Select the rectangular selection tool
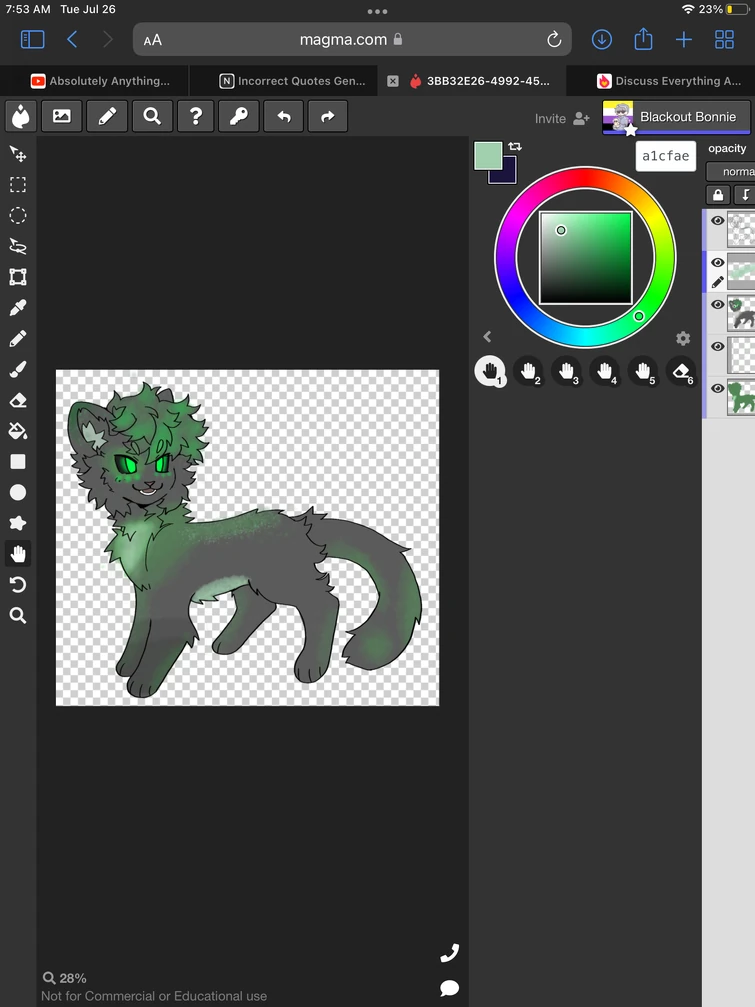Screen dimensions: 755x1007 (18, 185)
